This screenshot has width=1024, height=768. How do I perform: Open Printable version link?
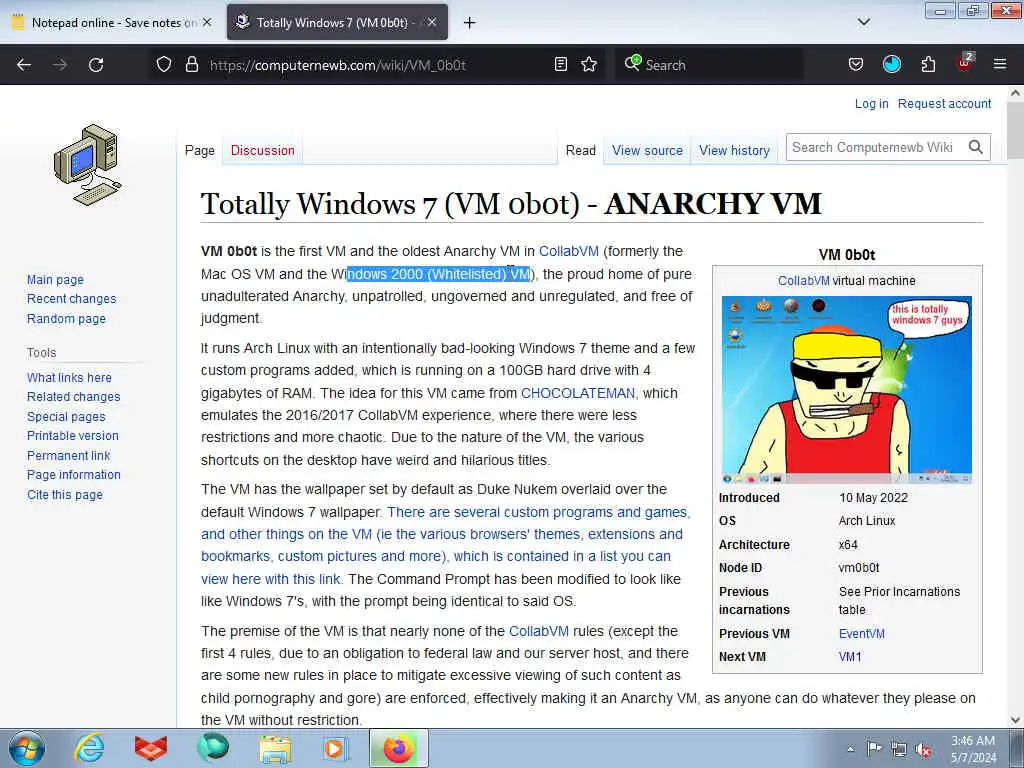click(73, 436)
